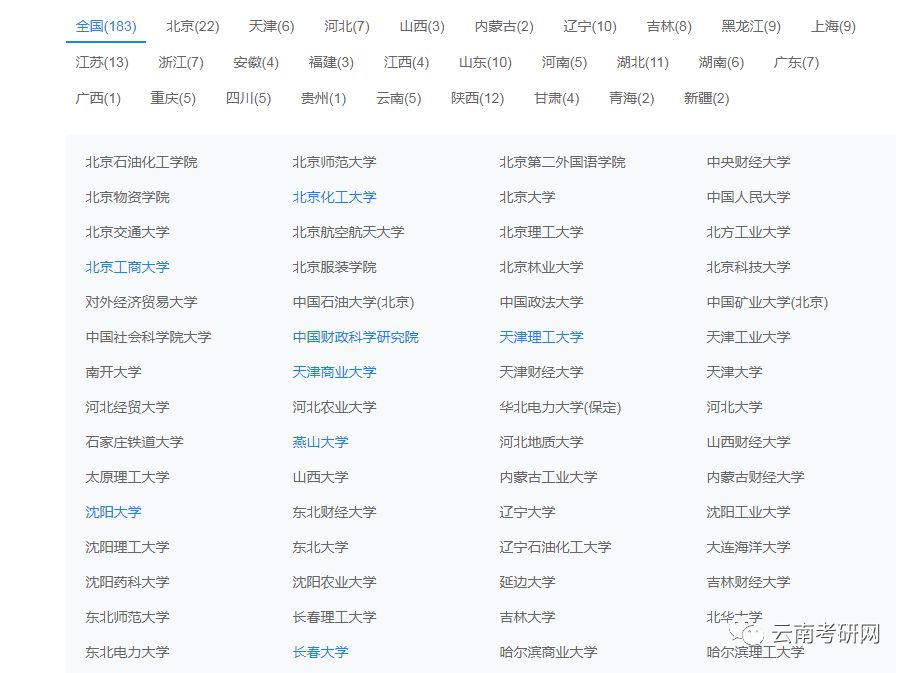
Task: Switch to the 新疆(2) tab
Action: point(706,99)
